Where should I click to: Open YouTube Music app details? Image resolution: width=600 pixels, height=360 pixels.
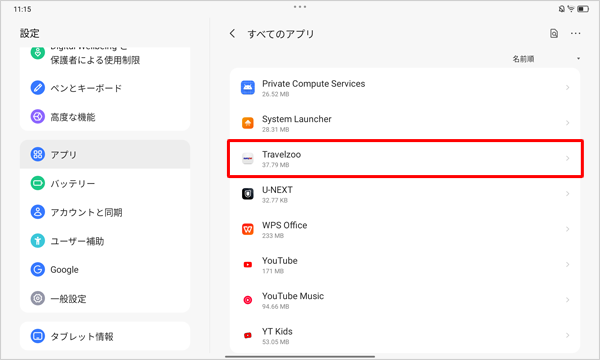click(x=405, y=300)
